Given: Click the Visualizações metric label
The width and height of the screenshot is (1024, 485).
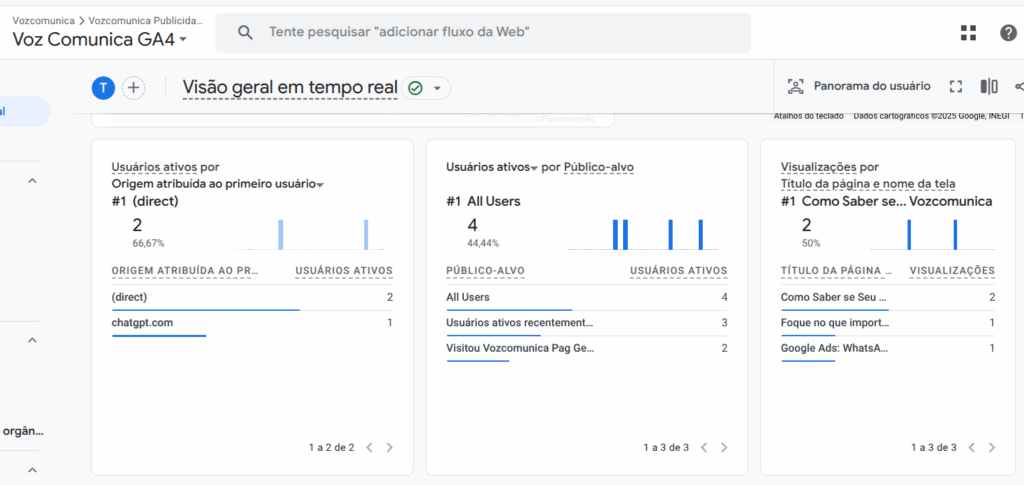Looking at the screenshot, I should (x=819, y=167).
